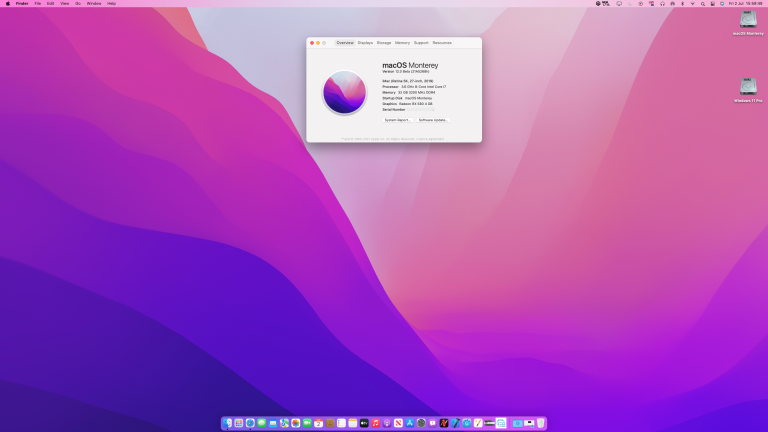
Task: Close the About This Mac window
Action: click(x=312, y=43)
